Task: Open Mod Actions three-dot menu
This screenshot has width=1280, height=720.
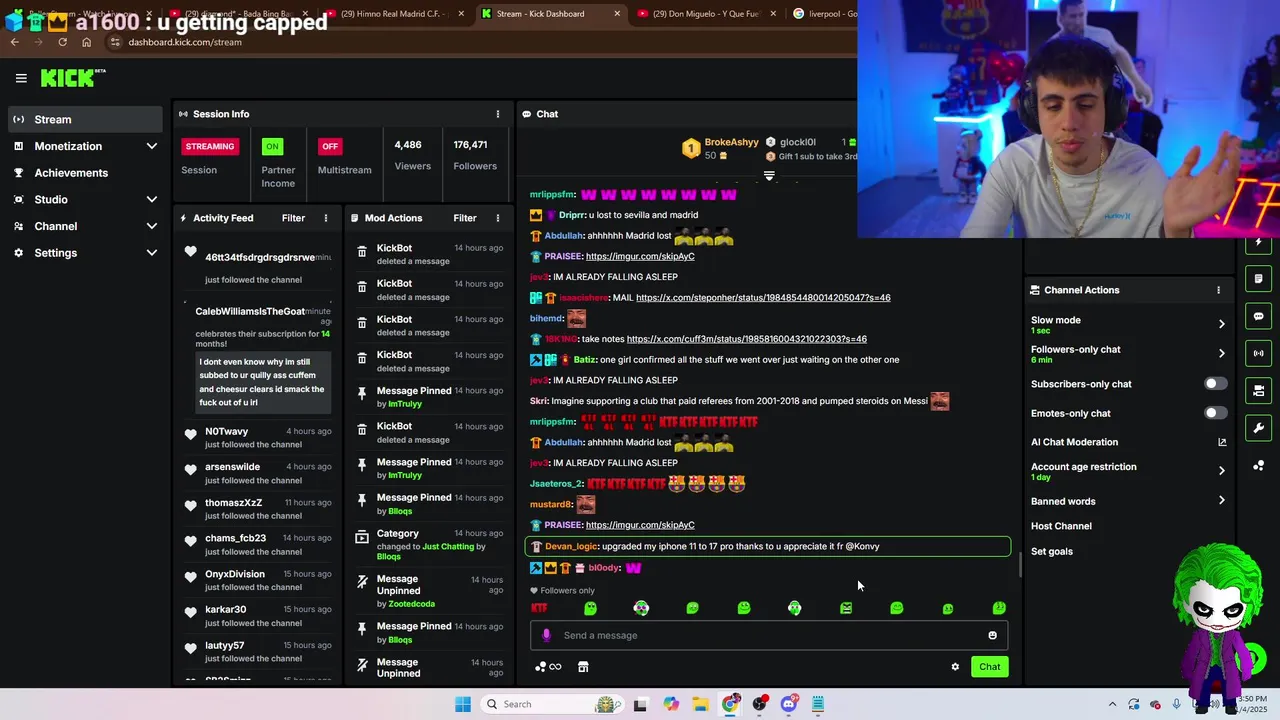Action: click(498, 218)
